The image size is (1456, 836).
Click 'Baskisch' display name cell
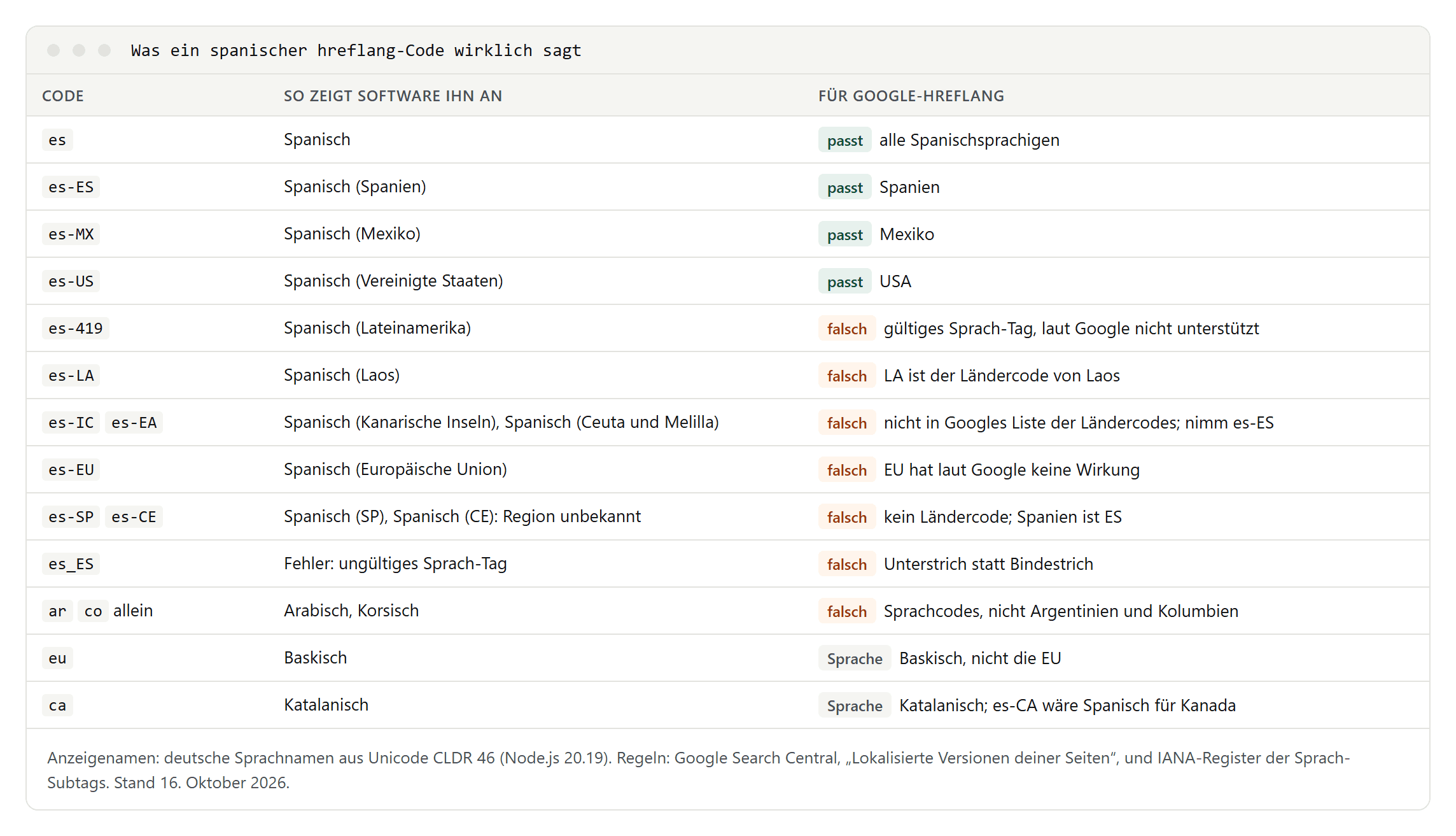[316, 658]
